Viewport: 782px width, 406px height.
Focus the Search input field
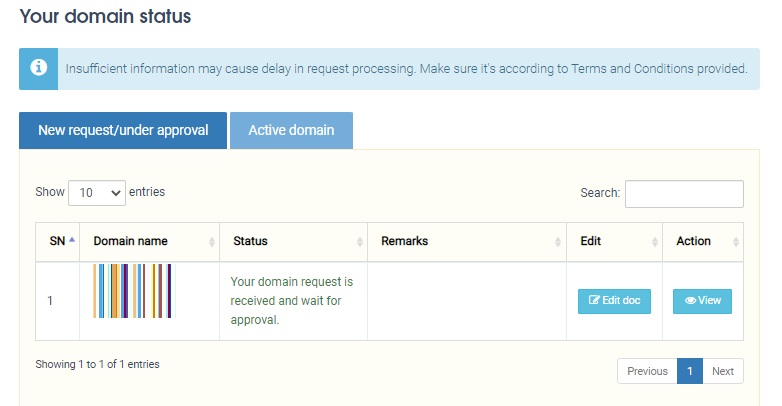tap(684, 193)
